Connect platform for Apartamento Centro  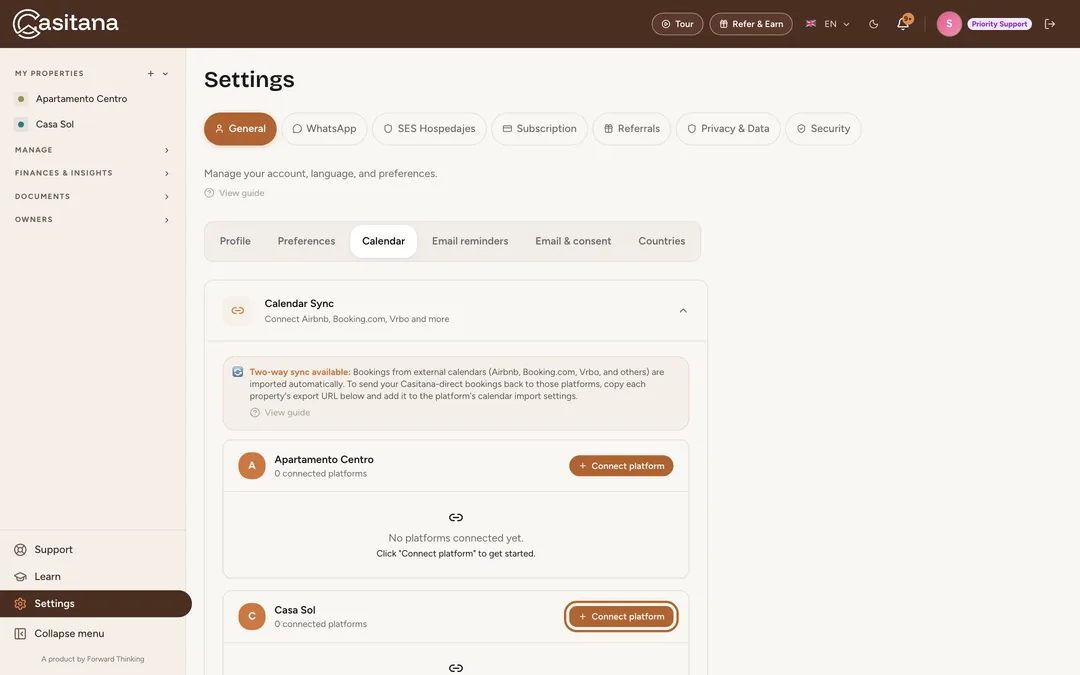click(x=621, y=466)
